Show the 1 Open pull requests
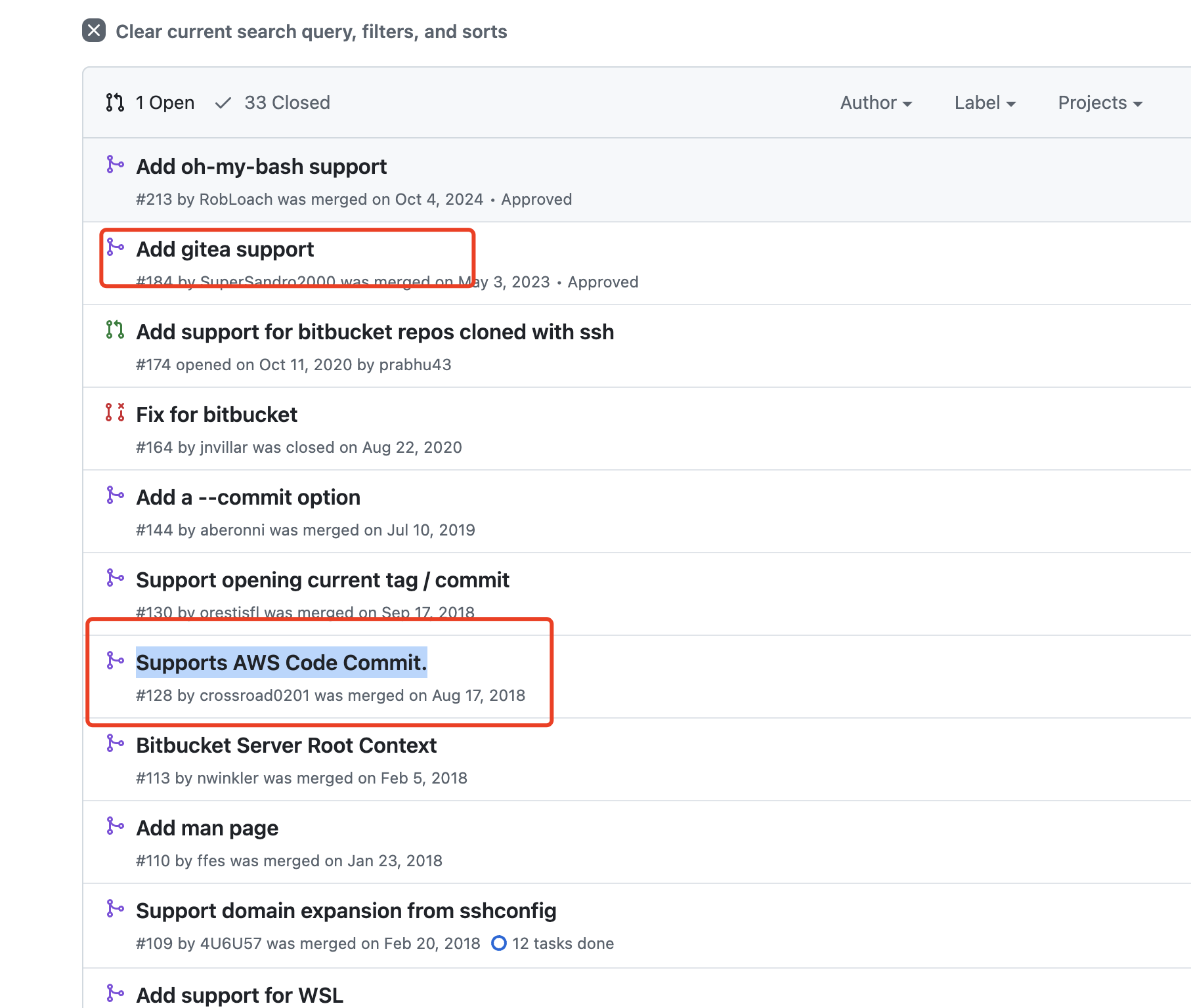The height and width of the screenshot is (1008, 1191). (x=150, y=103)
